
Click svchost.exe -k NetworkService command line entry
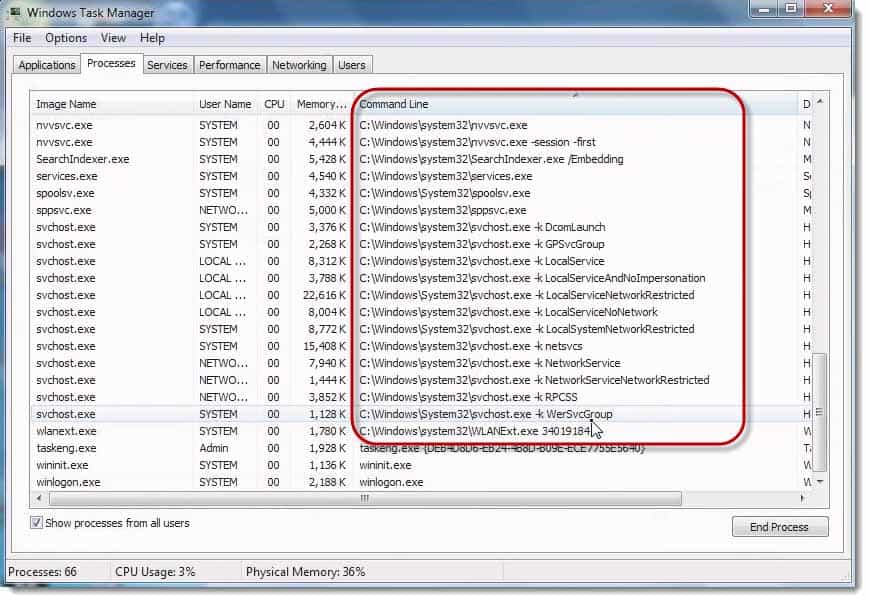(489, 363)
